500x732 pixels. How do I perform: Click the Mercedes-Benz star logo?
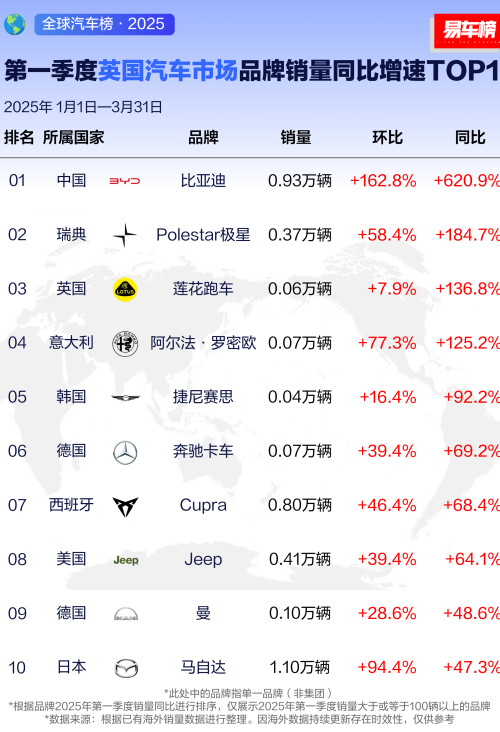tap(125, 452)
